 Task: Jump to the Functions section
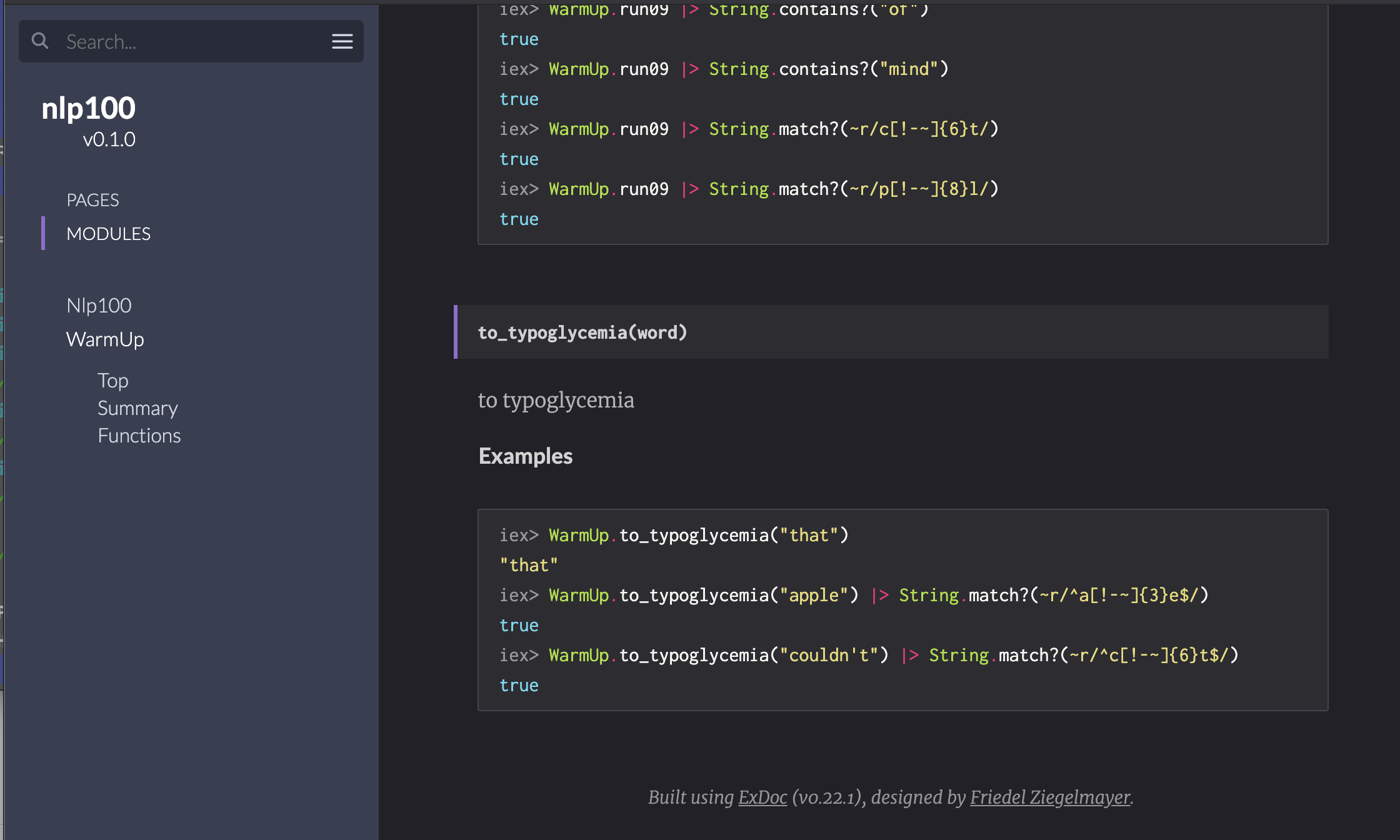139,436
